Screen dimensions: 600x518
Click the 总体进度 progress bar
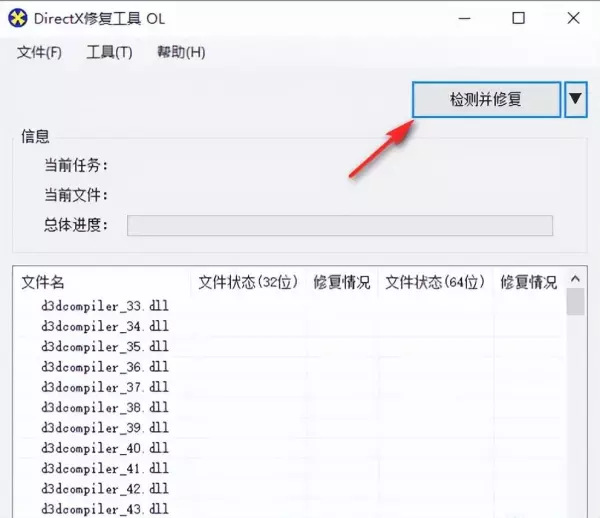[x=340, y=225]
